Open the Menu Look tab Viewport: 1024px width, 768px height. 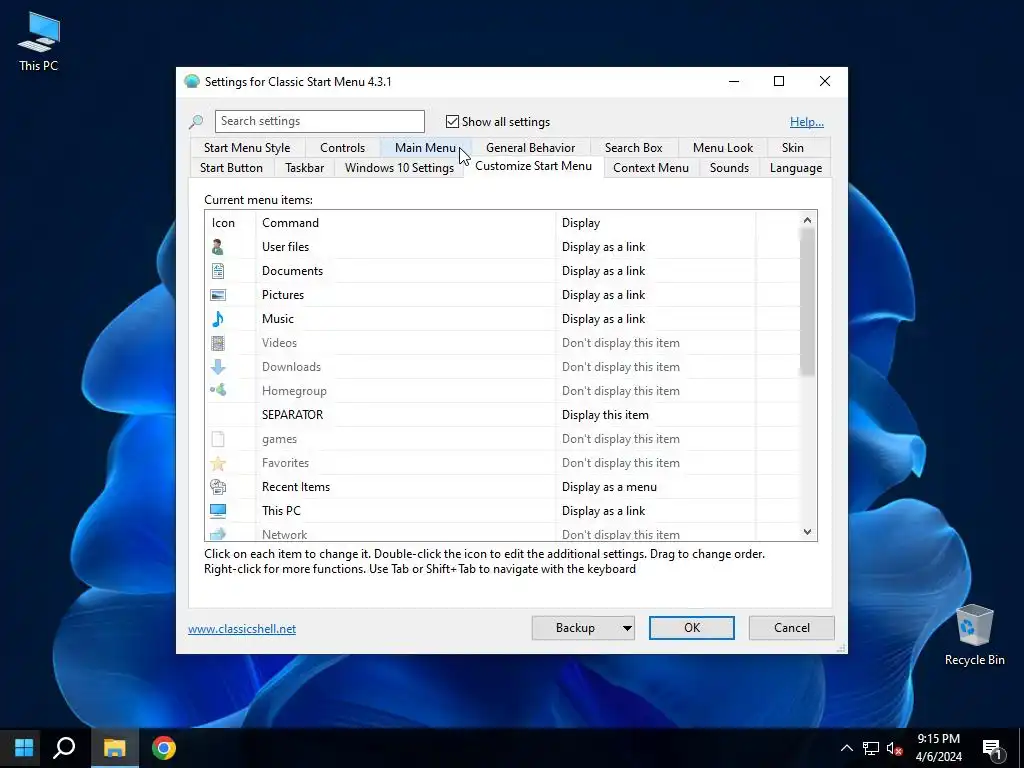(x=723, y=148)
